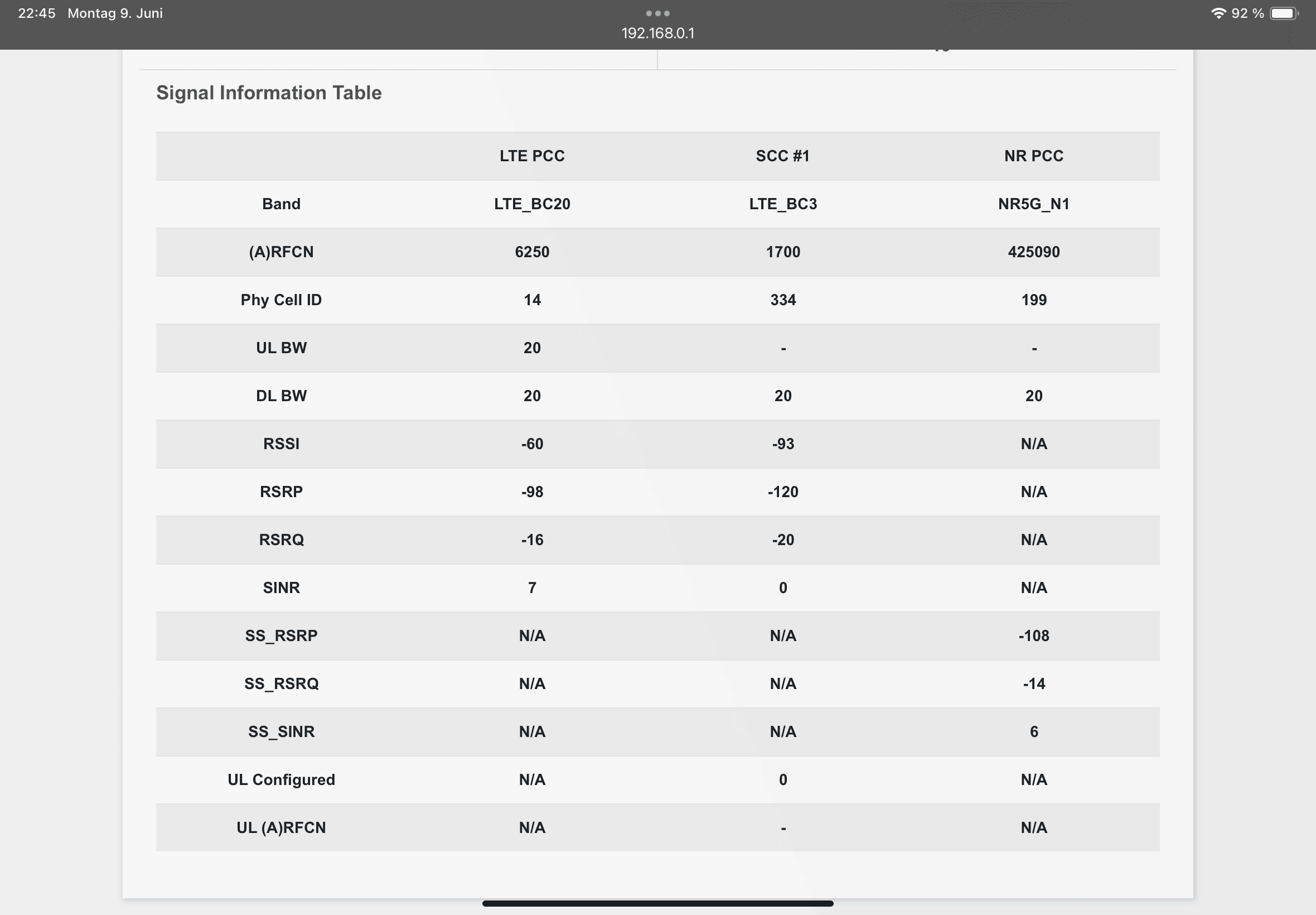Click the NR5G_N1 band value
Viewport: 1316px width, 915px height.
(x=1033, y=204)
